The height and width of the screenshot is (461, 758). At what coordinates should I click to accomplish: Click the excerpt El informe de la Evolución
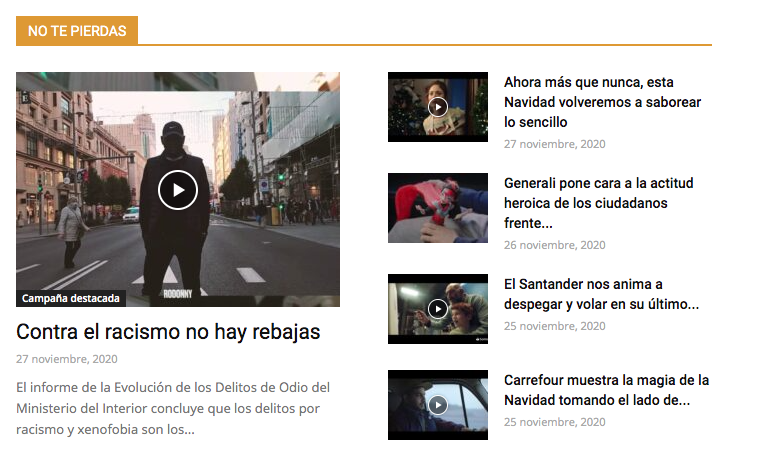coord(173,408)
